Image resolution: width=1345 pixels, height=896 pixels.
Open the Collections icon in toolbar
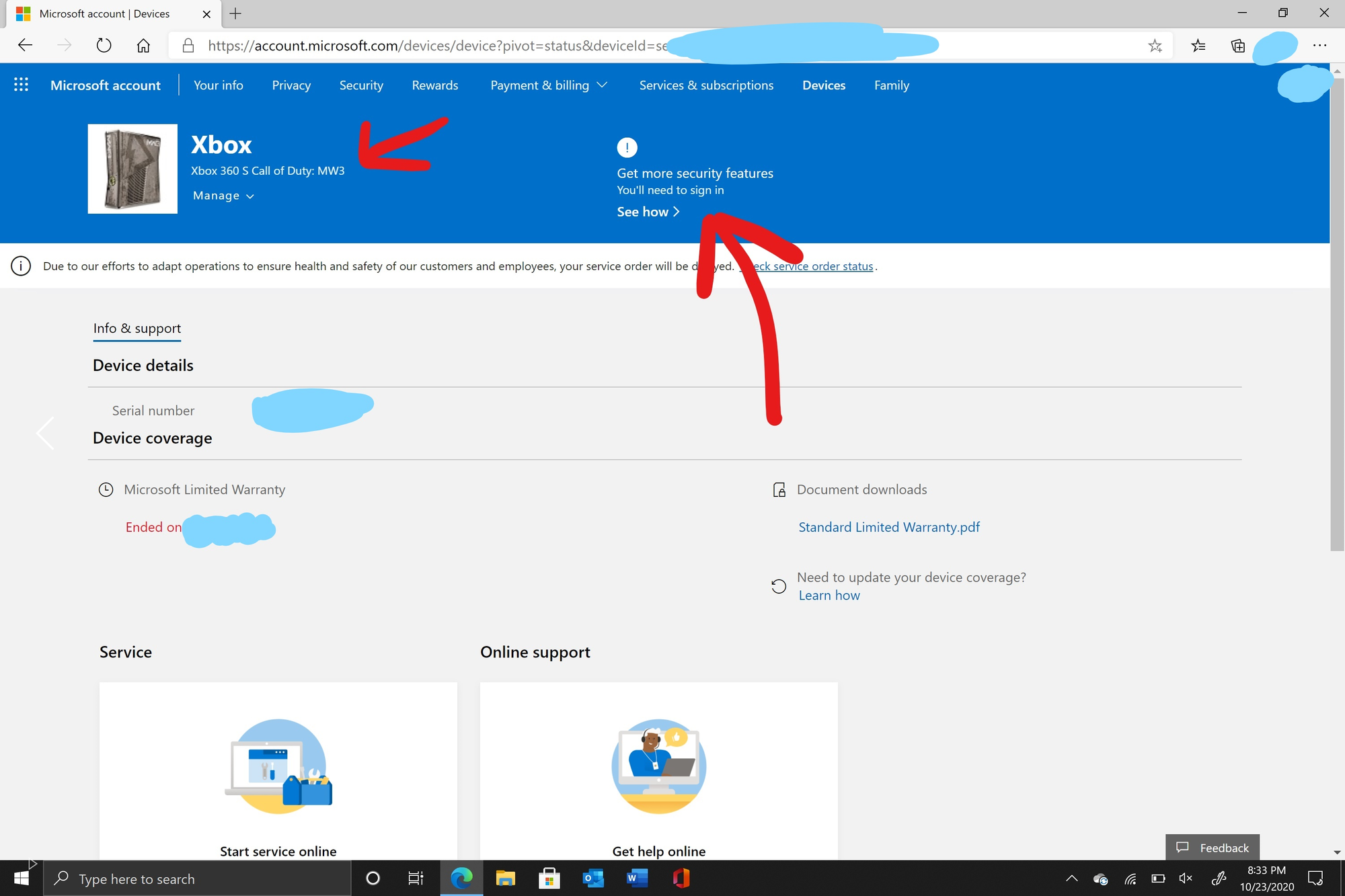[x=1237, y=45]
